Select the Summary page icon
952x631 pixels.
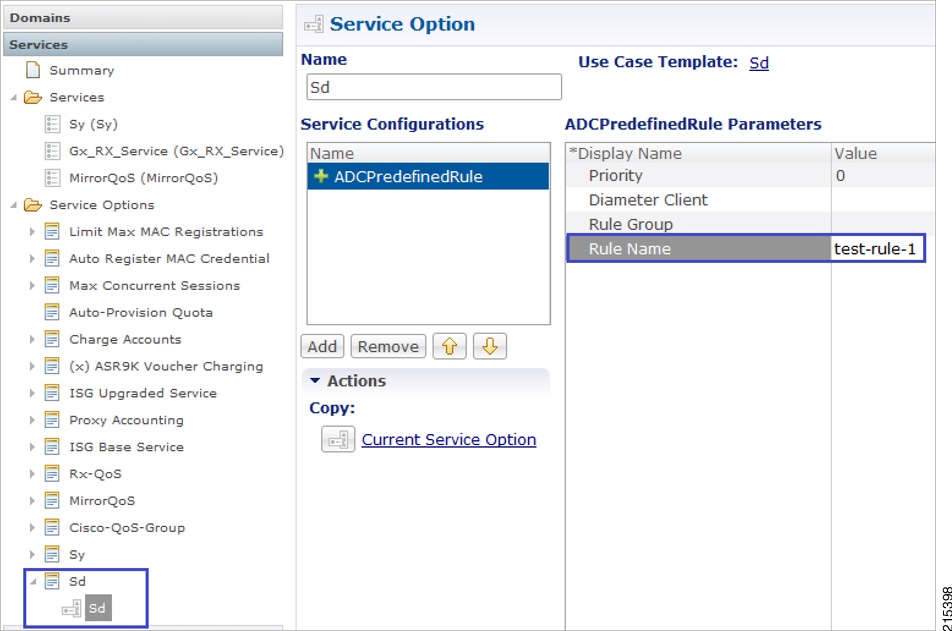point(33,70)
